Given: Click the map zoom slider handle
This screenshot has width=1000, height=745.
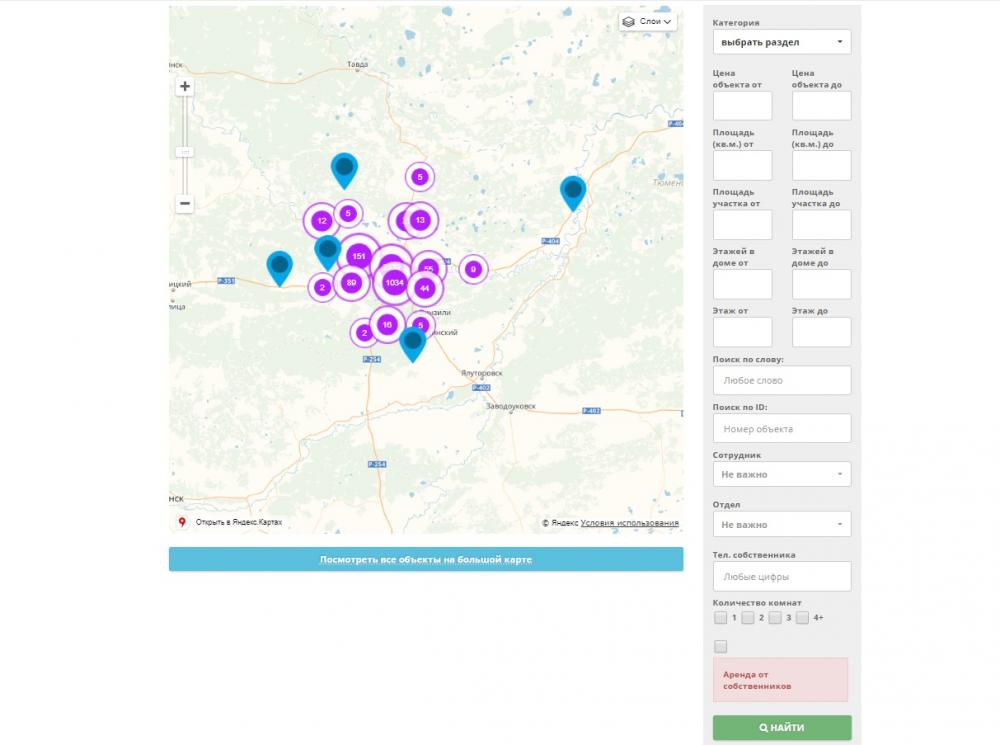Looking at the screenshot, I should tap(185, 152).
